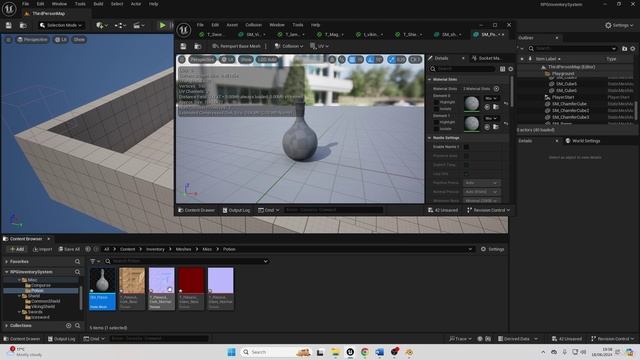Open Selection Mode dropdown in main toolbar
640x360 pixels.
coord(61,25)
